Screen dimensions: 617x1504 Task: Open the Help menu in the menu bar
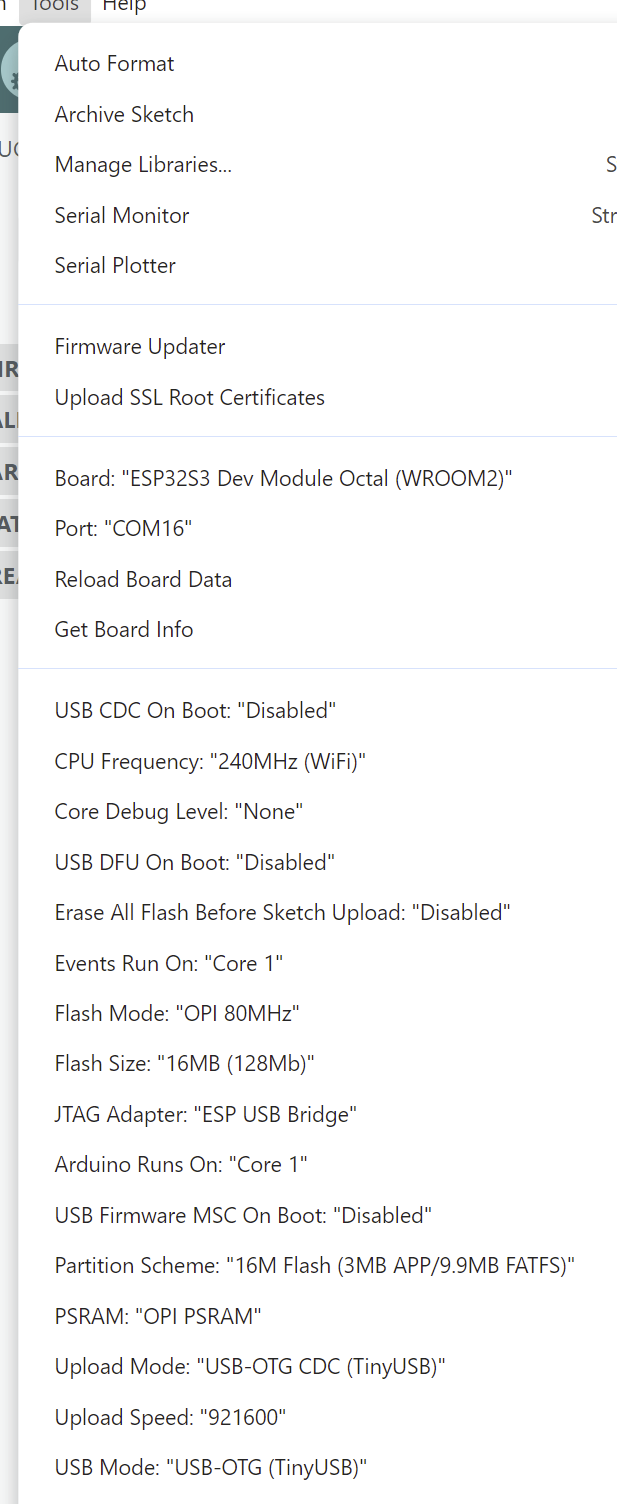click(124, 6)
